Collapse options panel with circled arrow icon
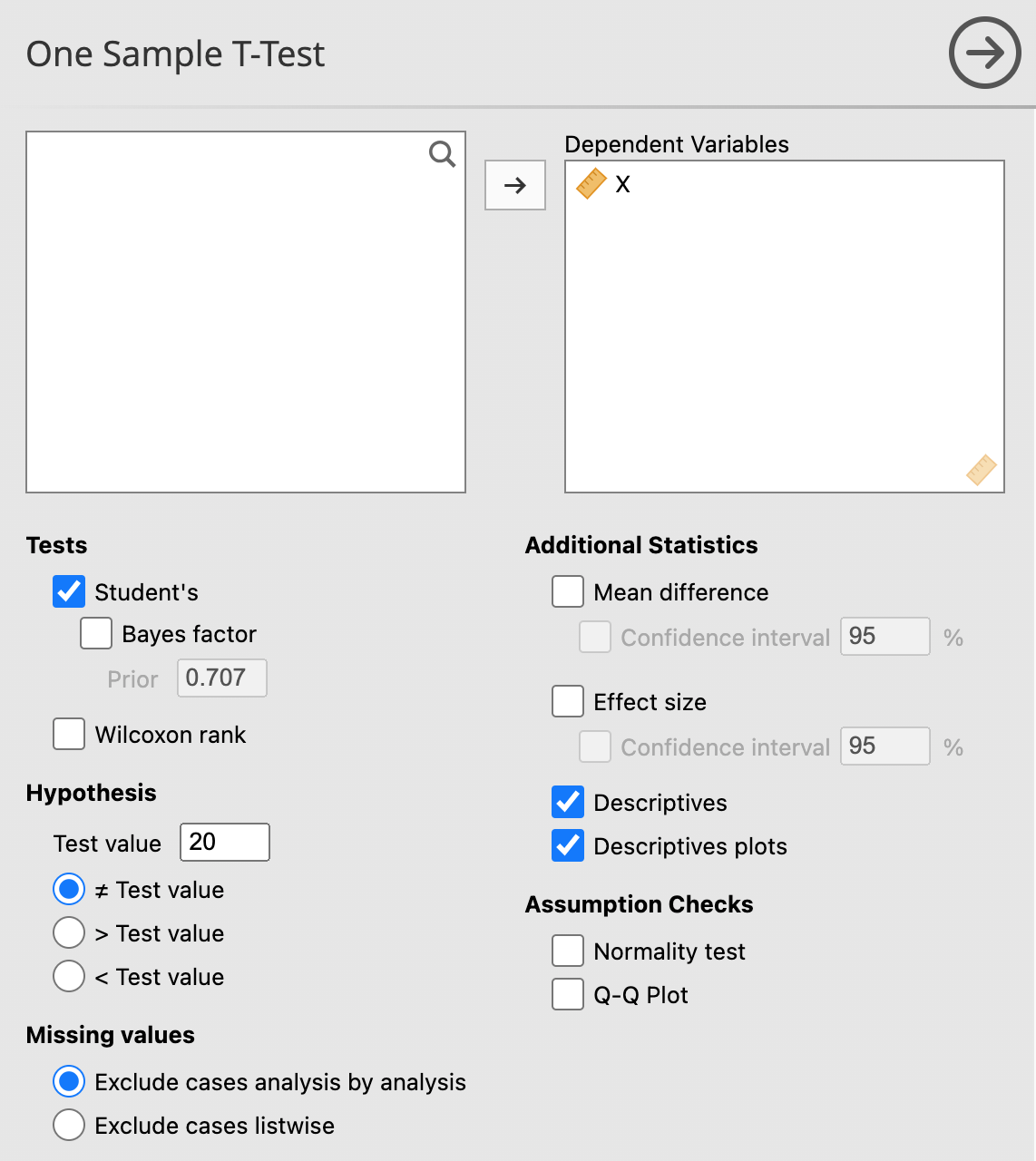Image resolution: width=1036 pixels, height=1161 pixels. point(984,53)
